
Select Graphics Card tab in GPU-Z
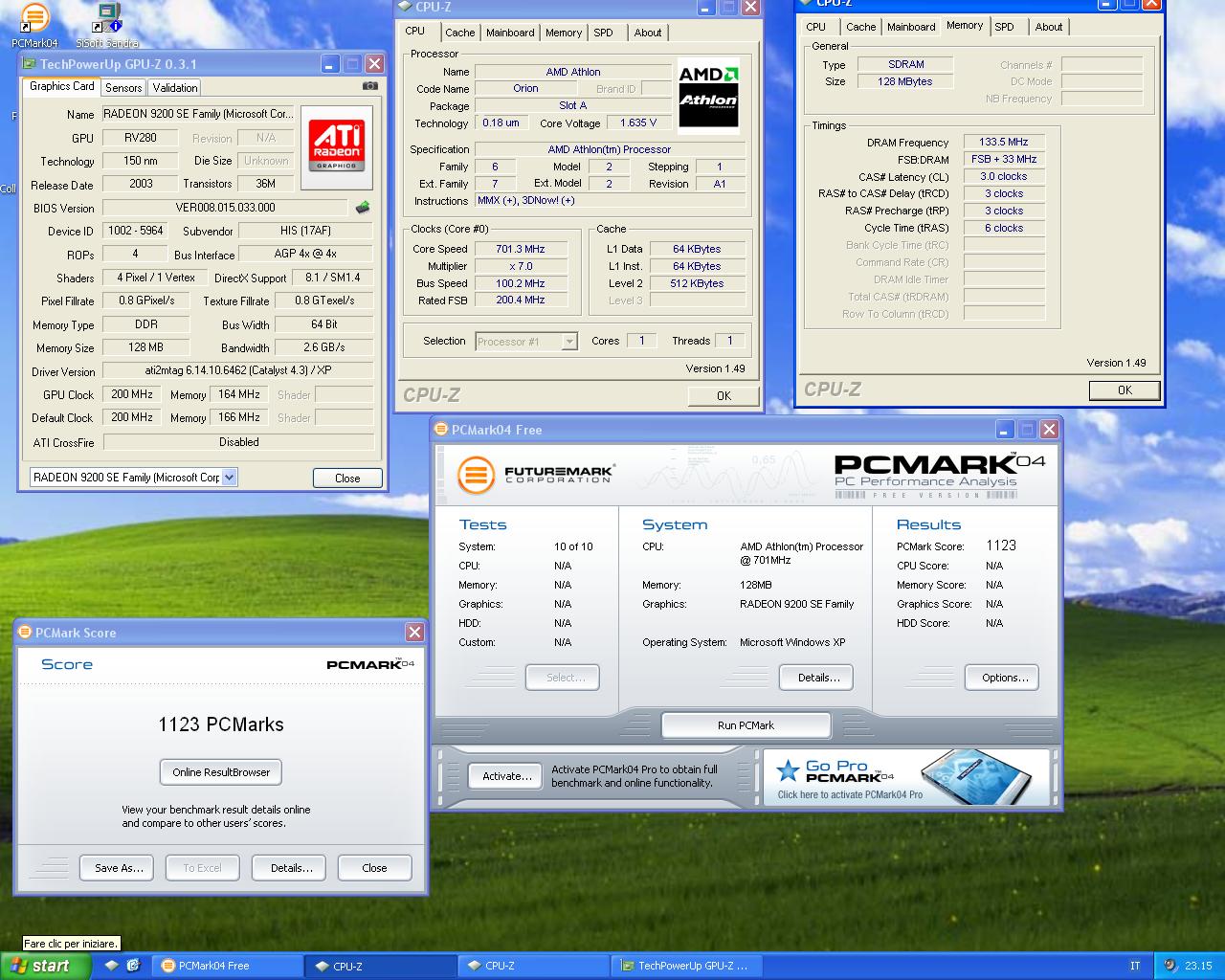click(x=62, y=86)
